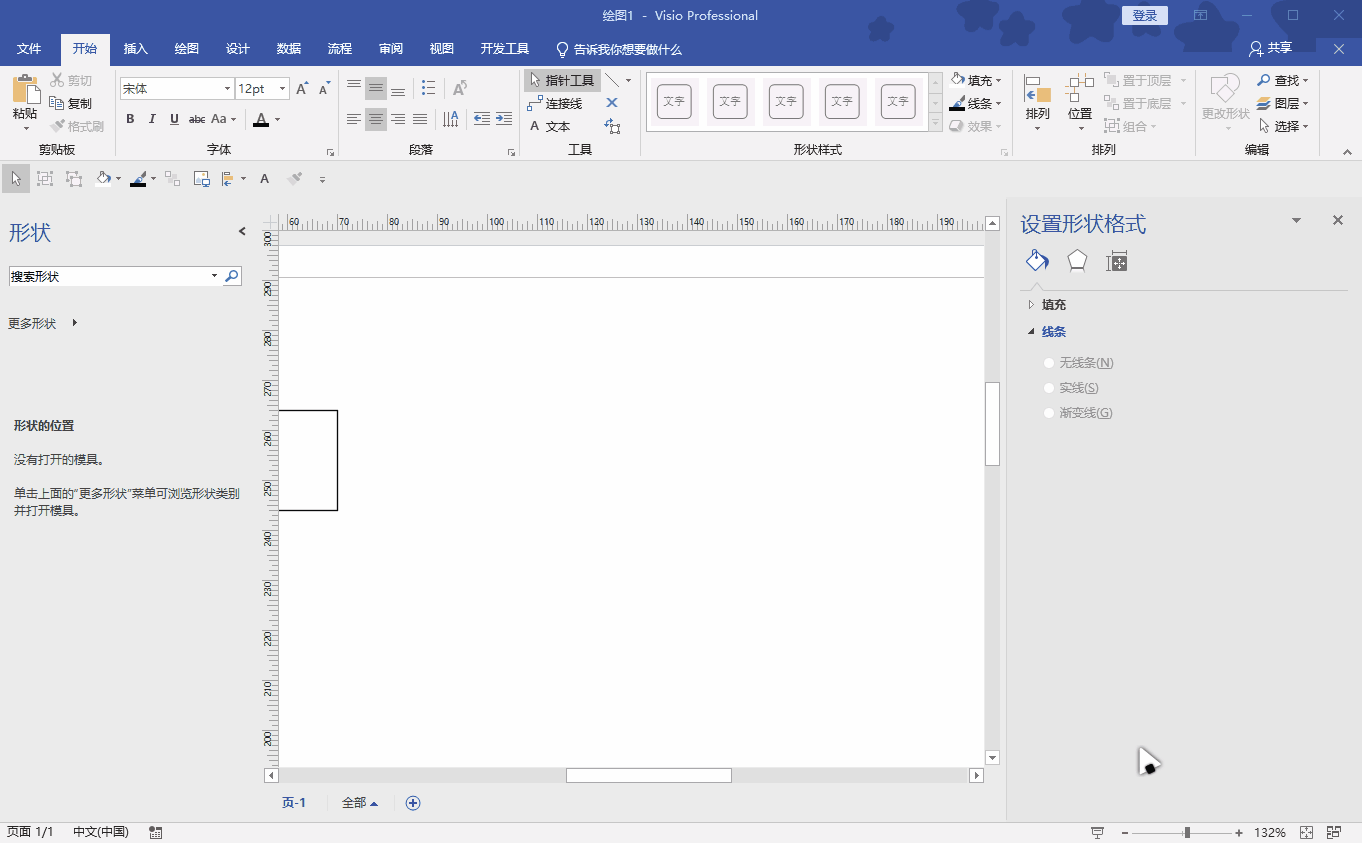Expand the Fill (填充) section
Image resolution: width=1362 pixels, height=843 pixels.
point(1053,305)
